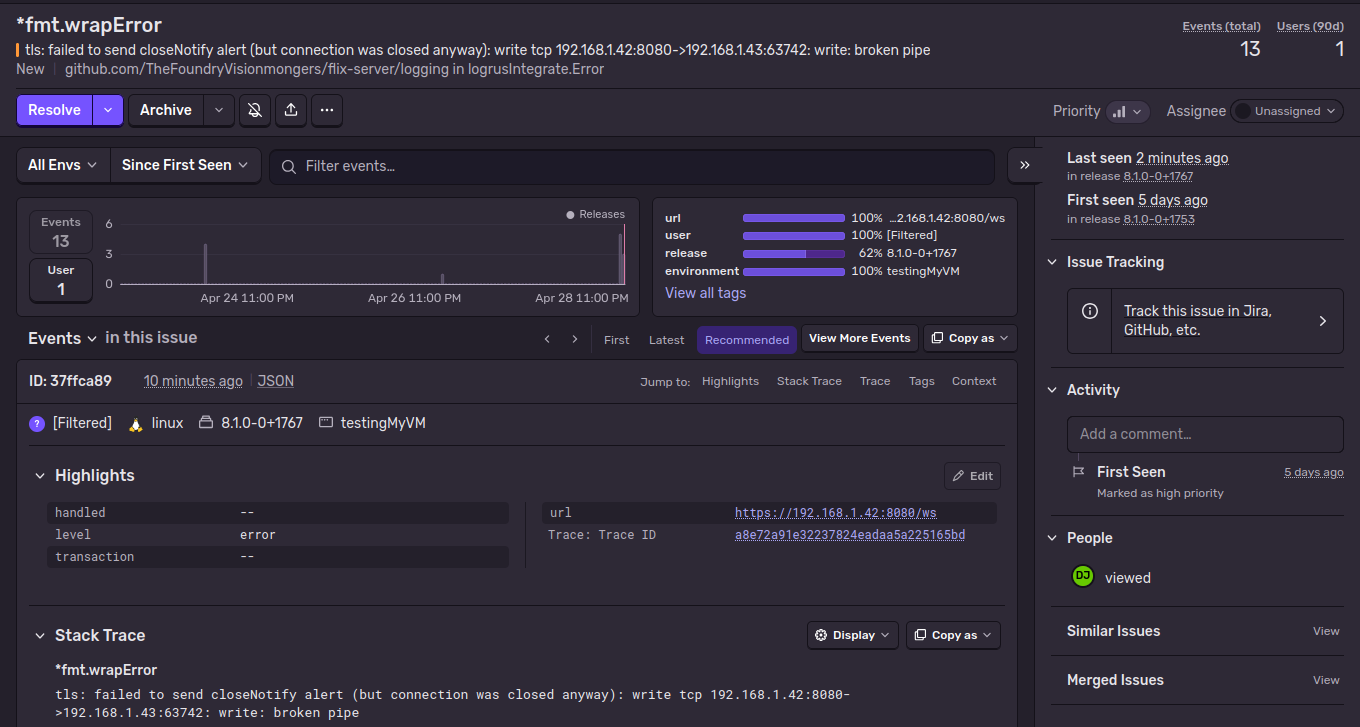Click the DJ user avatar

[x=1083, y=576]
